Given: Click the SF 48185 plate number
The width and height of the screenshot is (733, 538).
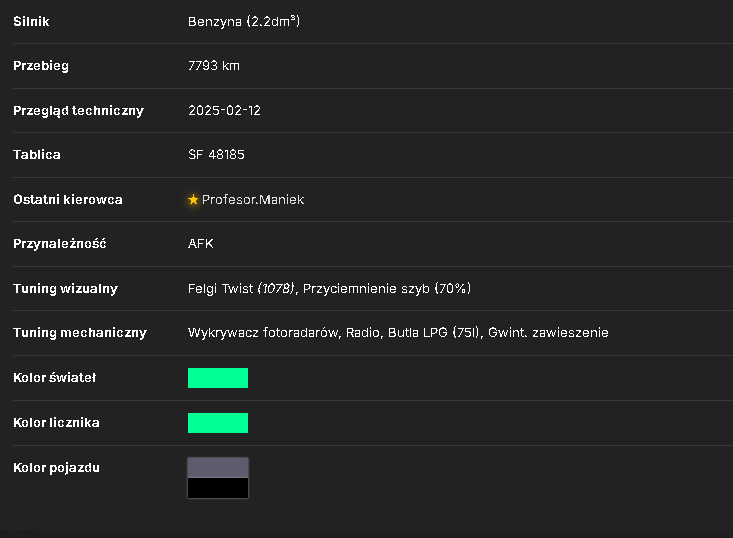Looking at the screenshot, I should tap(216, 155).
